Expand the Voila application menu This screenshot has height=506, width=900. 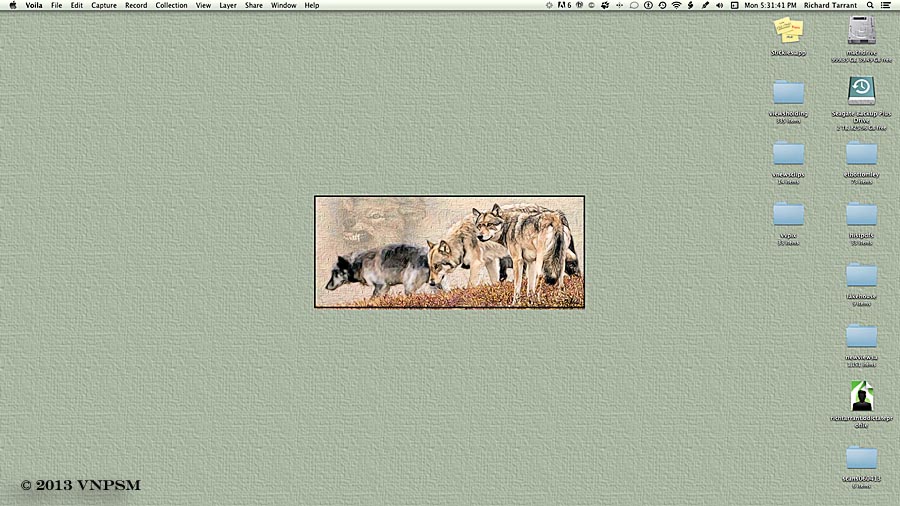[x=34, y=5]
